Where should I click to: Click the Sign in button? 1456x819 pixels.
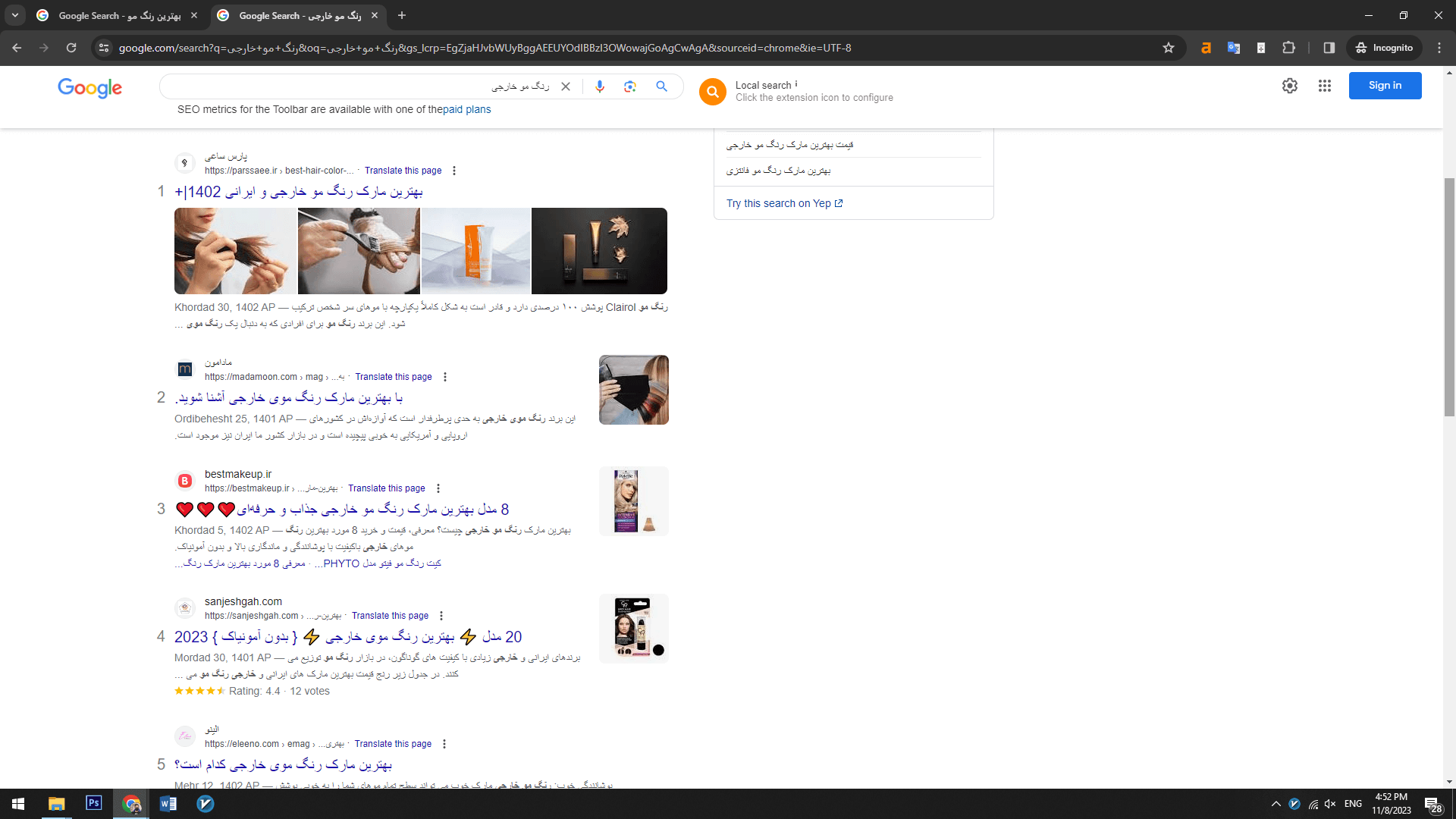point(1385,86)
